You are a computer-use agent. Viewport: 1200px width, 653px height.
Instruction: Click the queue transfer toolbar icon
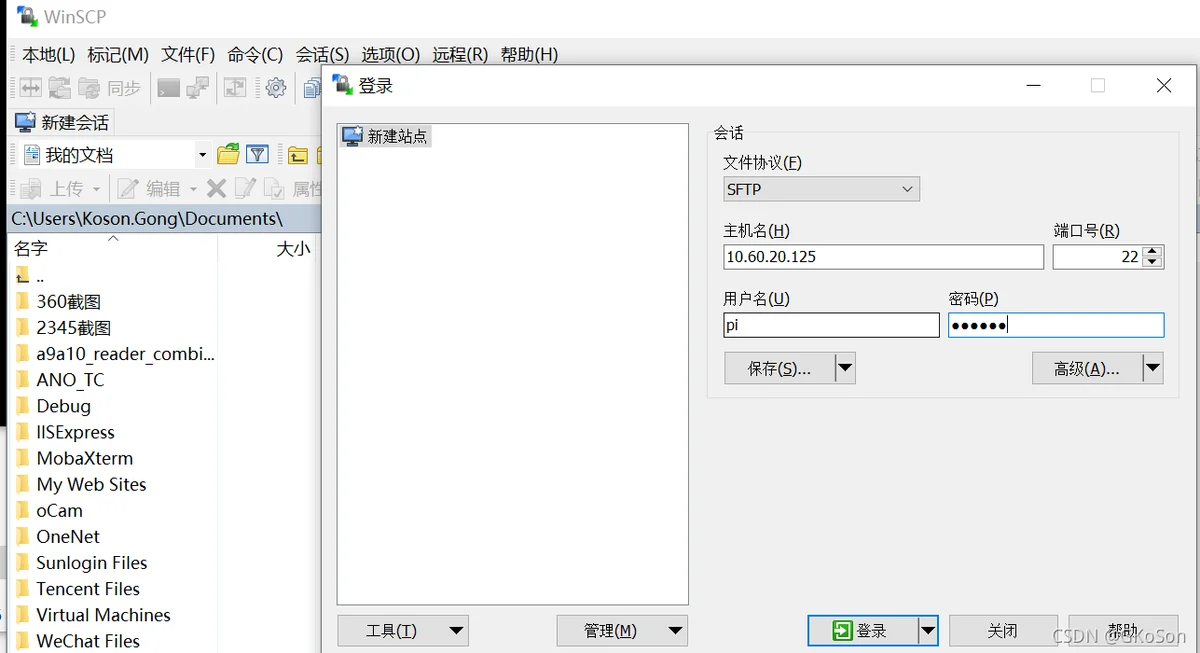[235, 88]
